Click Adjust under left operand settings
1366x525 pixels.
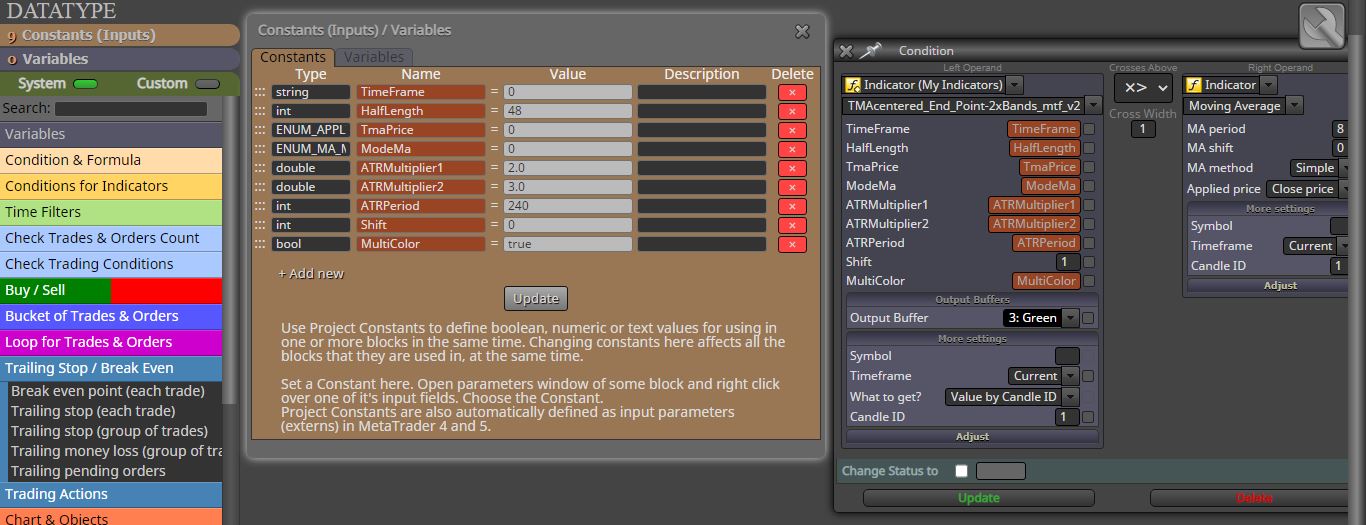click(972, 436)
